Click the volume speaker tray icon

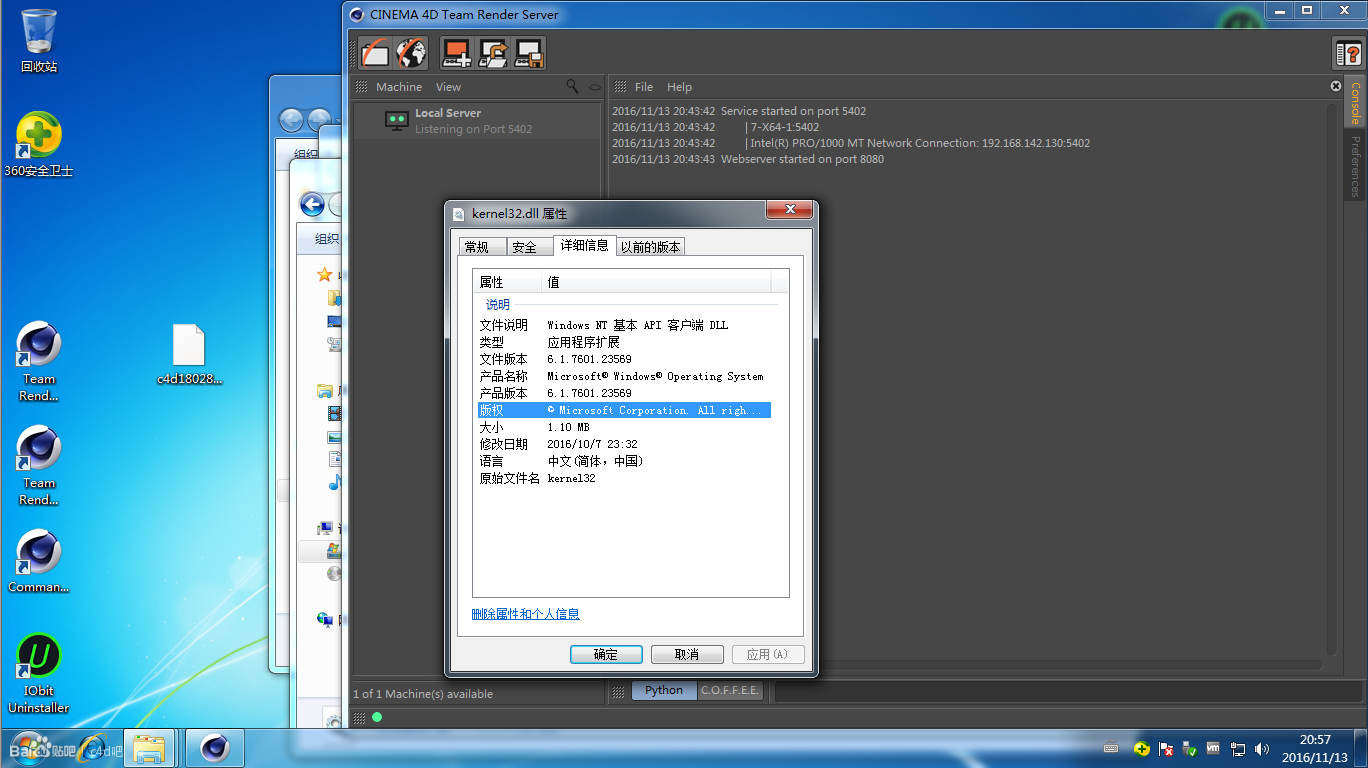(x=1262, y=748)
